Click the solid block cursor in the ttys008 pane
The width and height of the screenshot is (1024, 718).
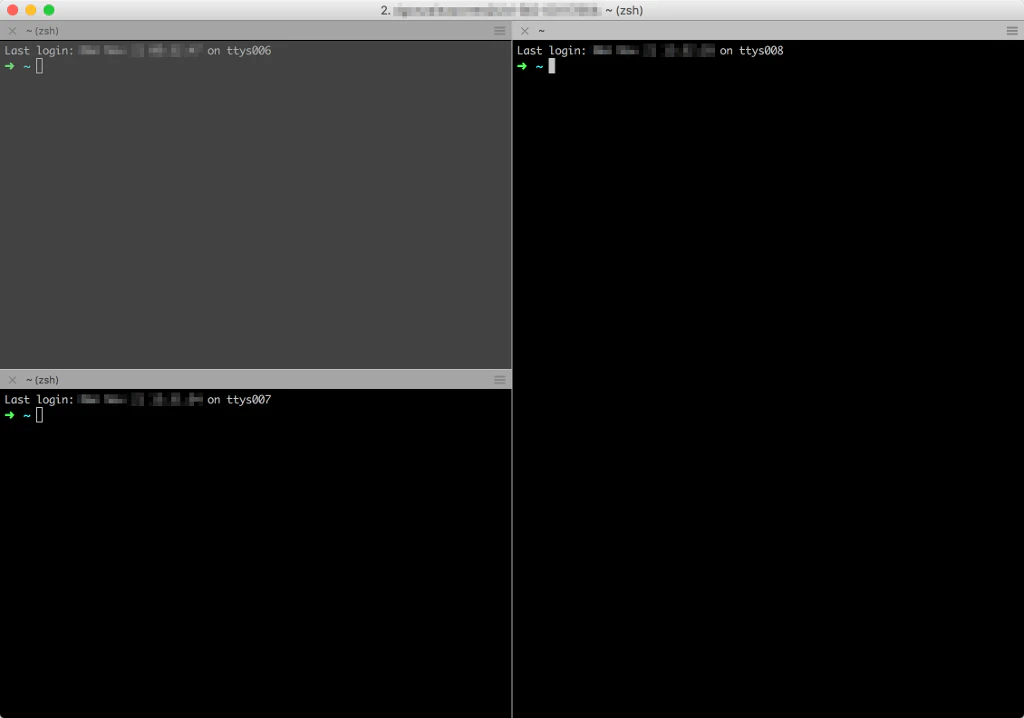(x=551, y=66)
